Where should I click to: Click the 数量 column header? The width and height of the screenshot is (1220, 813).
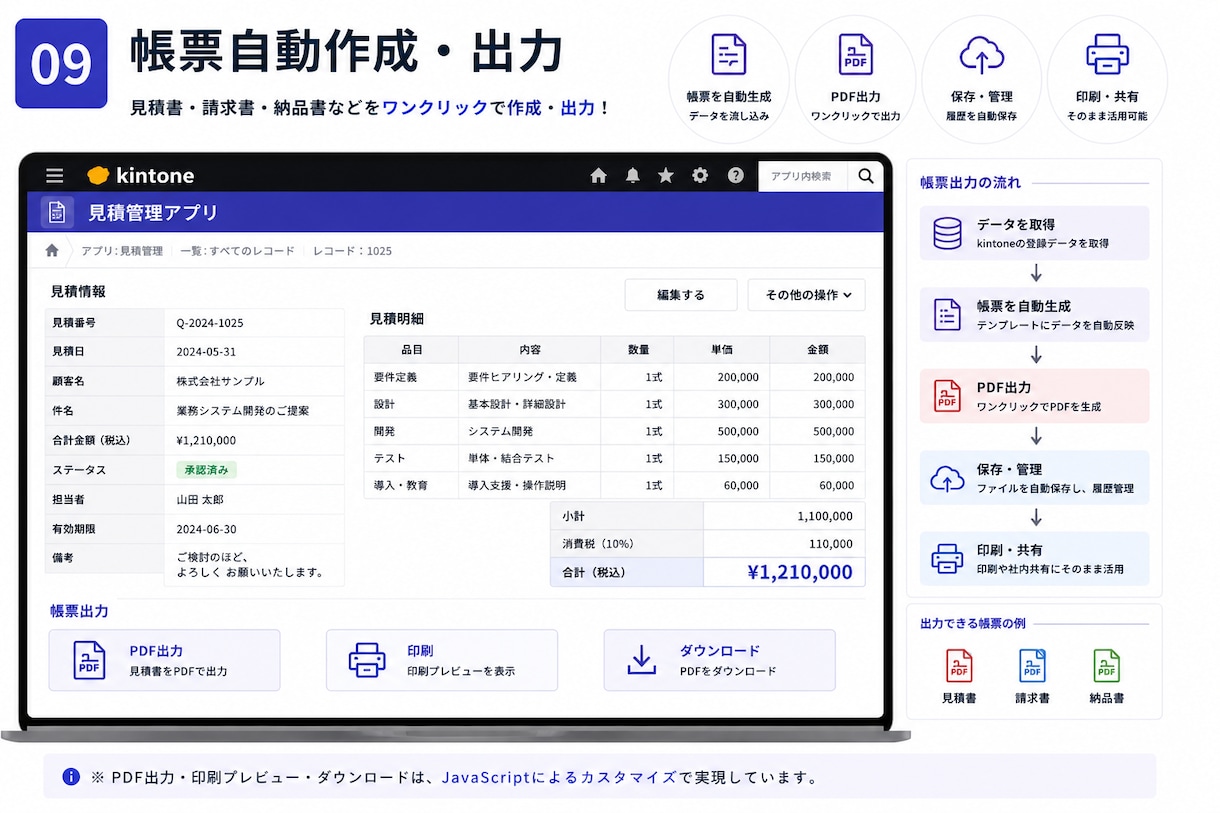(x=638, y=350)
